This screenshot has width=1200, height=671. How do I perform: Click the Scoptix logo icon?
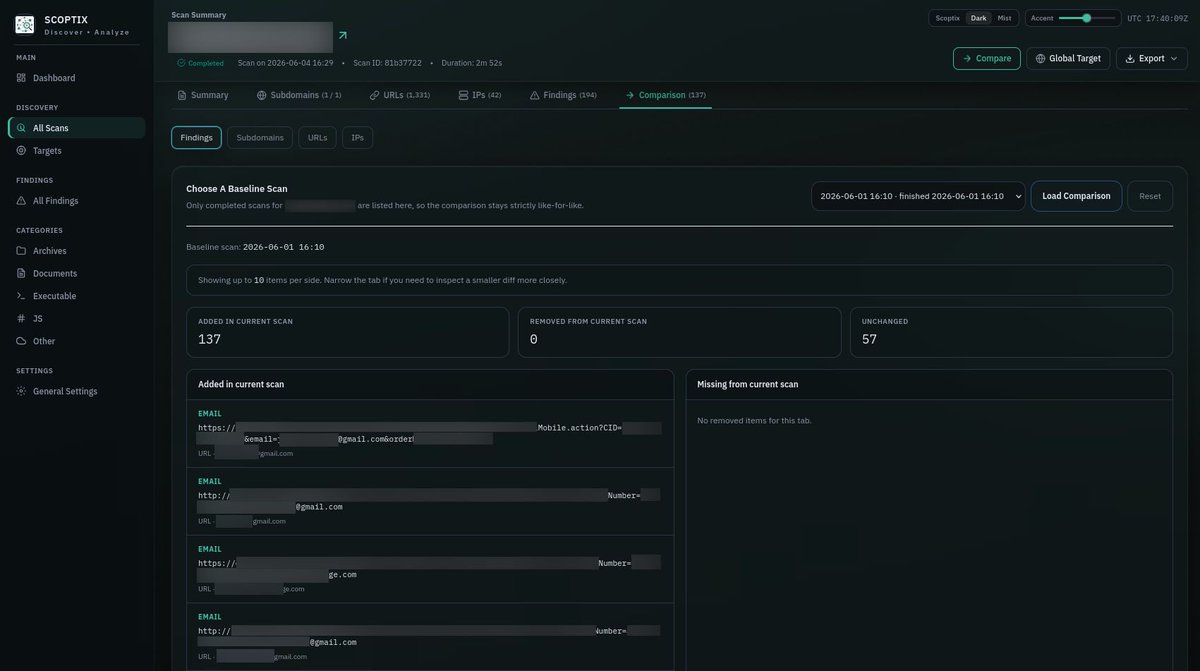(x=25, y=25)
